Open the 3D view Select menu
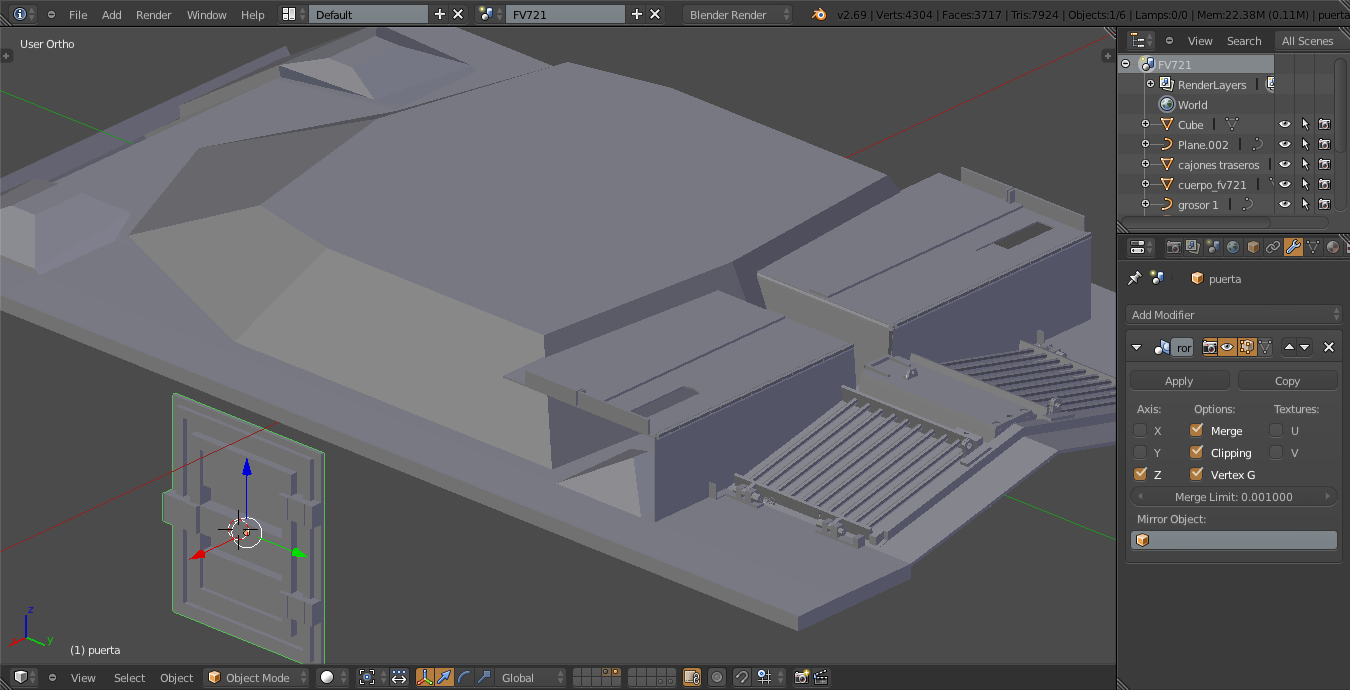Image resolution: width=1350 pixels, height=690 pixels. (129, 677)
